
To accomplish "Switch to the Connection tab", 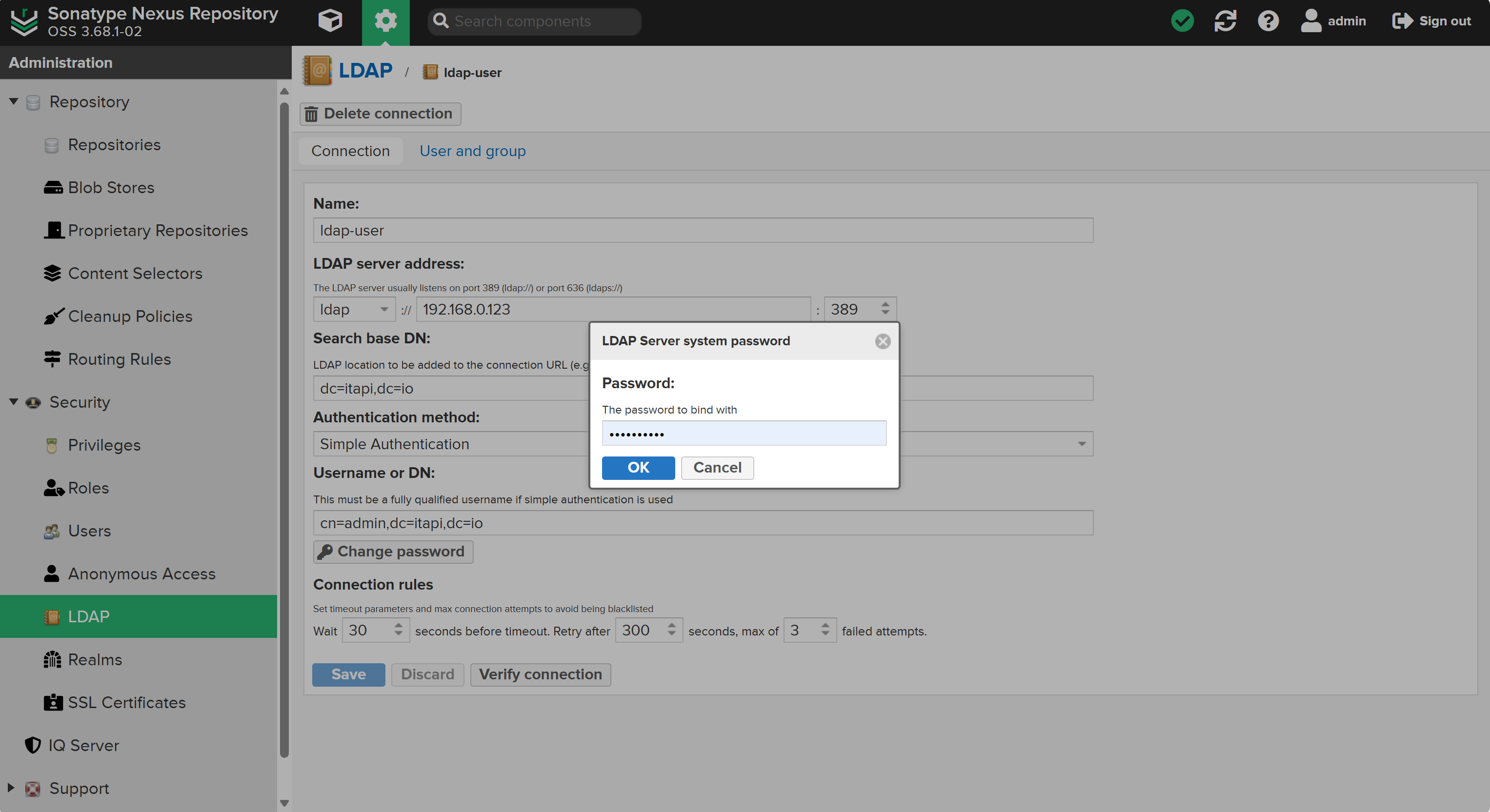I will (x=350, y=151).
